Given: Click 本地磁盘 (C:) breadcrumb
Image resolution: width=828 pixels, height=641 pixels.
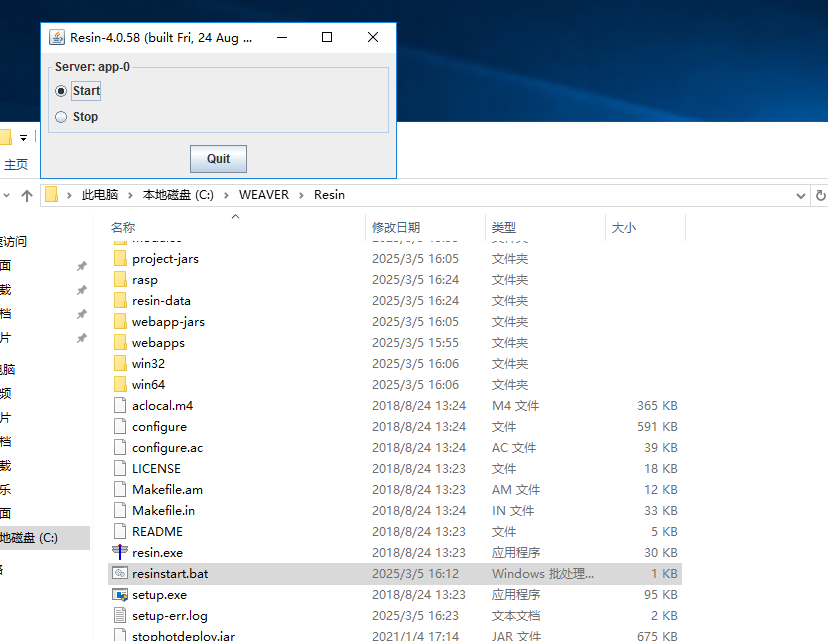Looking at the screenshot, I should click(x=178, y=195).
